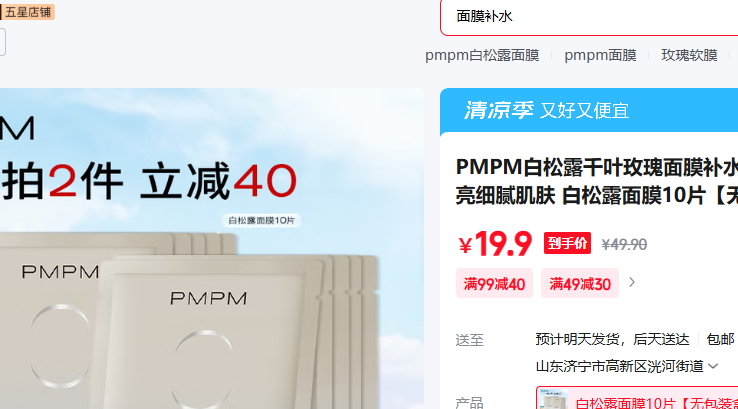Click the red 到手价 price tag
This screenshot has width=738, height=409.
click(567, 243)
